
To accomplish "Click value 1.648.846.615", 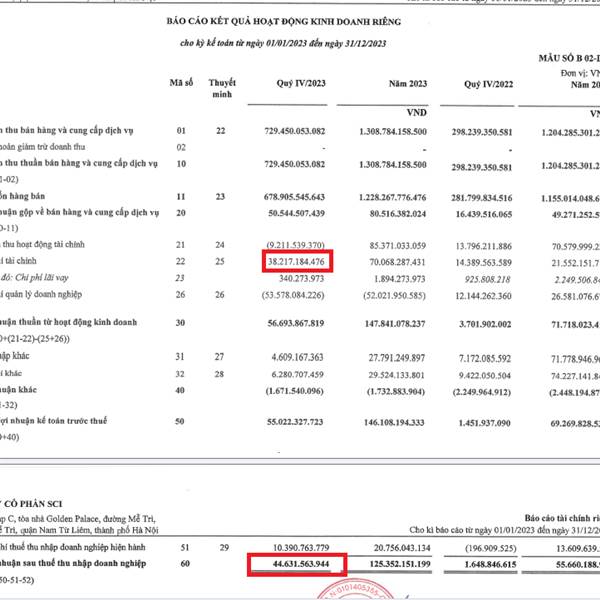I will click(490, 565).
